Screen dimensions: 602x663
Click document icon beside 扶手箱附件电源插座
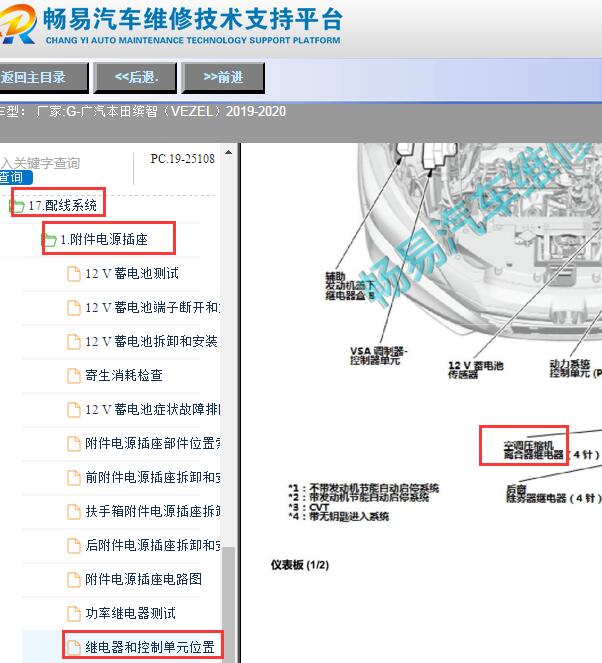[74, 512]
